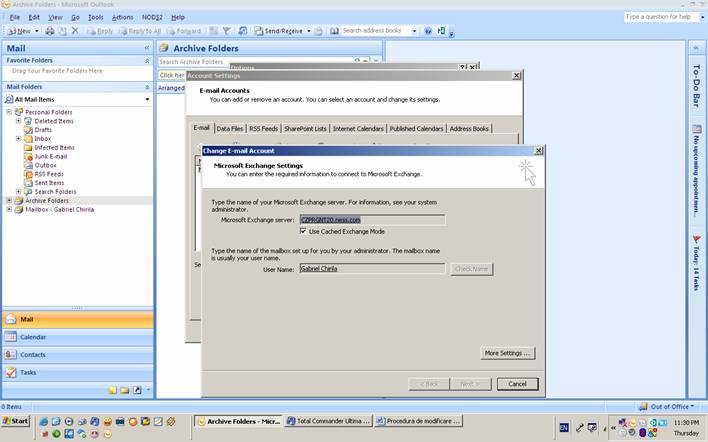The height and width of the screenshot is (442, 708).
Task: Expand the Mailbox - Gabriel Chirila node
Action: point(10,209)
